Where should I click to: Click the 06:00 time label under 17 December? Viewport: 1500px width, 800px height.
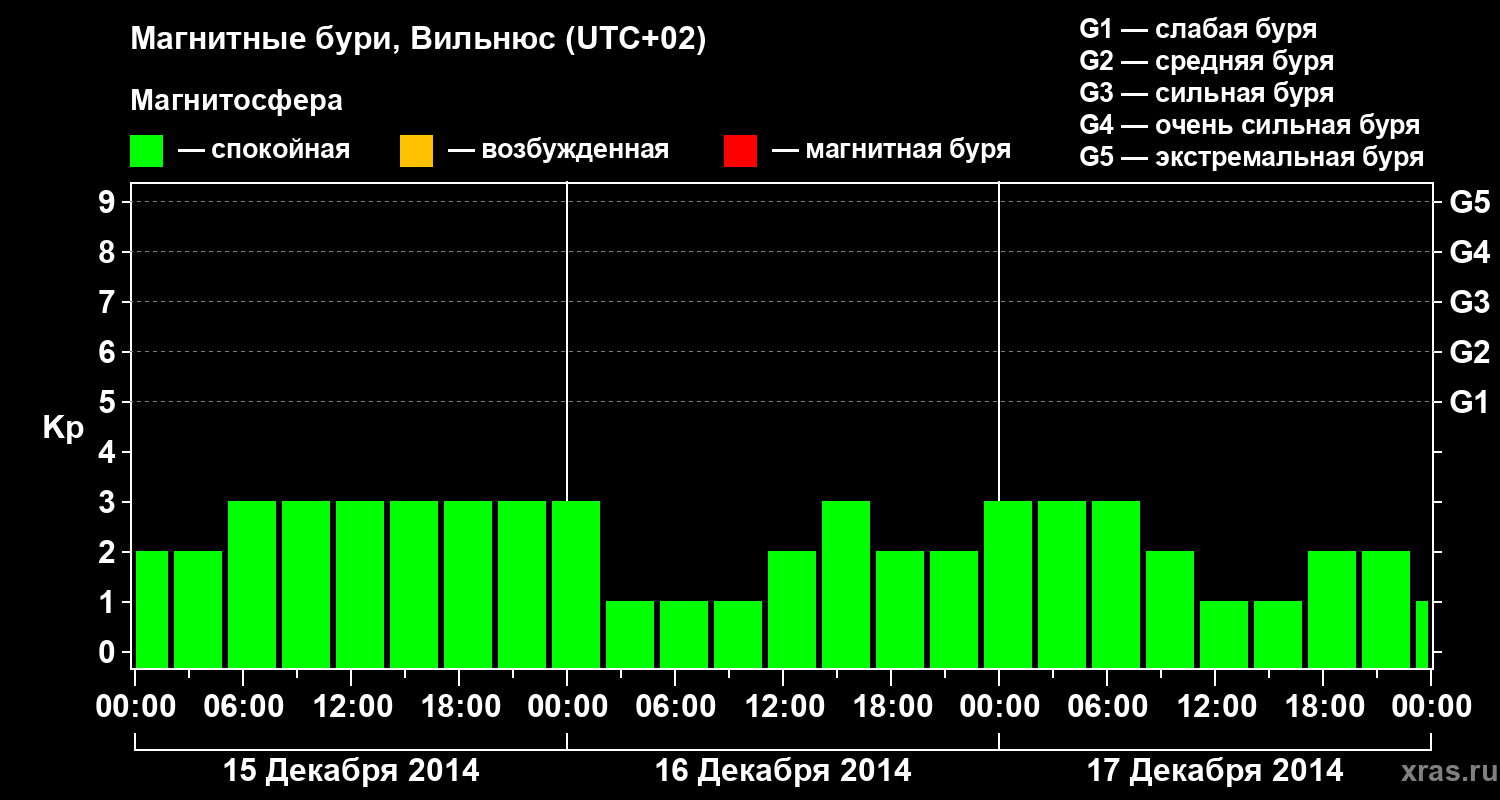(x=1108, y=707)
